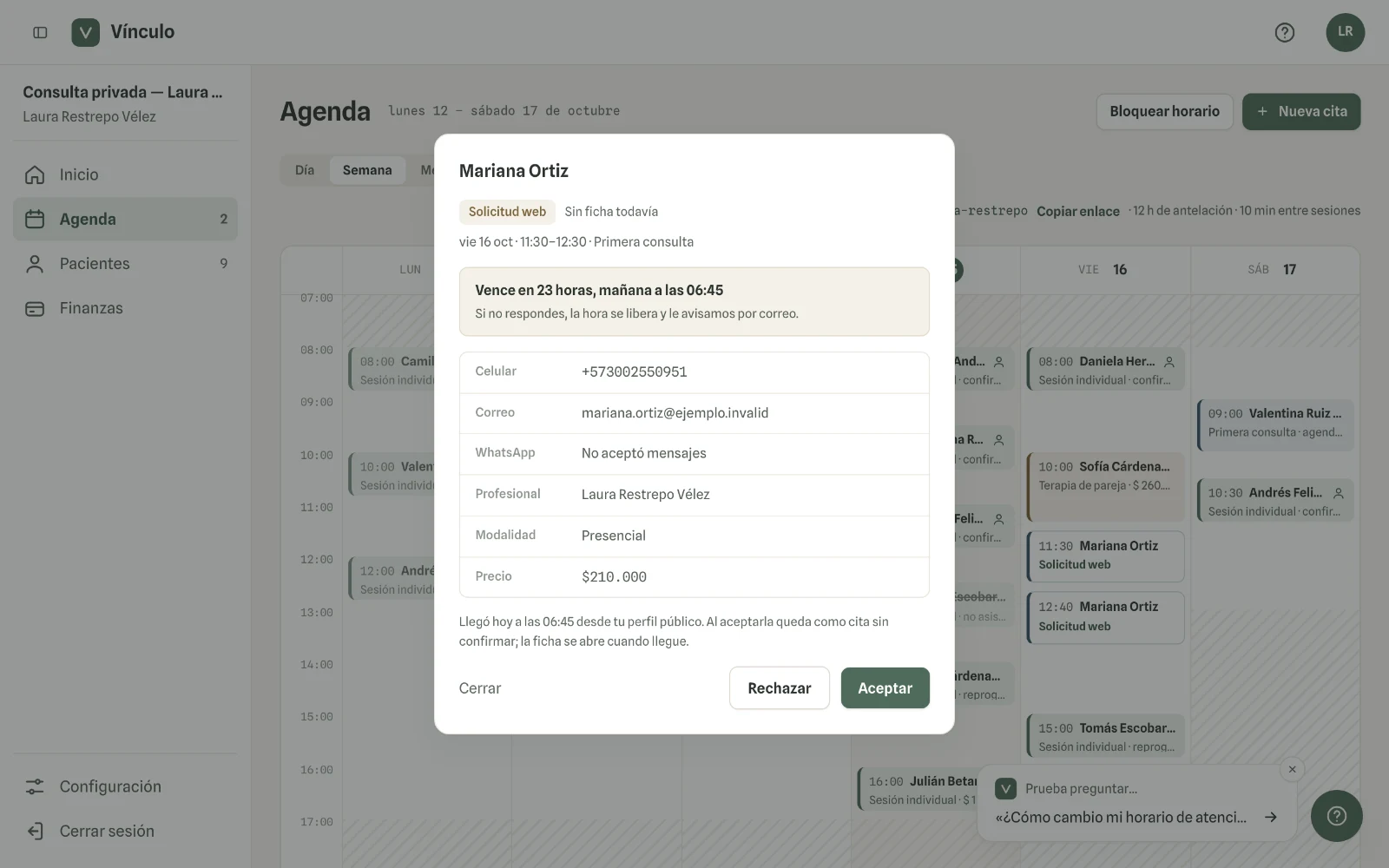Image resolution: width=1389 pixels, height=868 pixels.
Task: Open the floating help button
Action: coord(1336,815)
